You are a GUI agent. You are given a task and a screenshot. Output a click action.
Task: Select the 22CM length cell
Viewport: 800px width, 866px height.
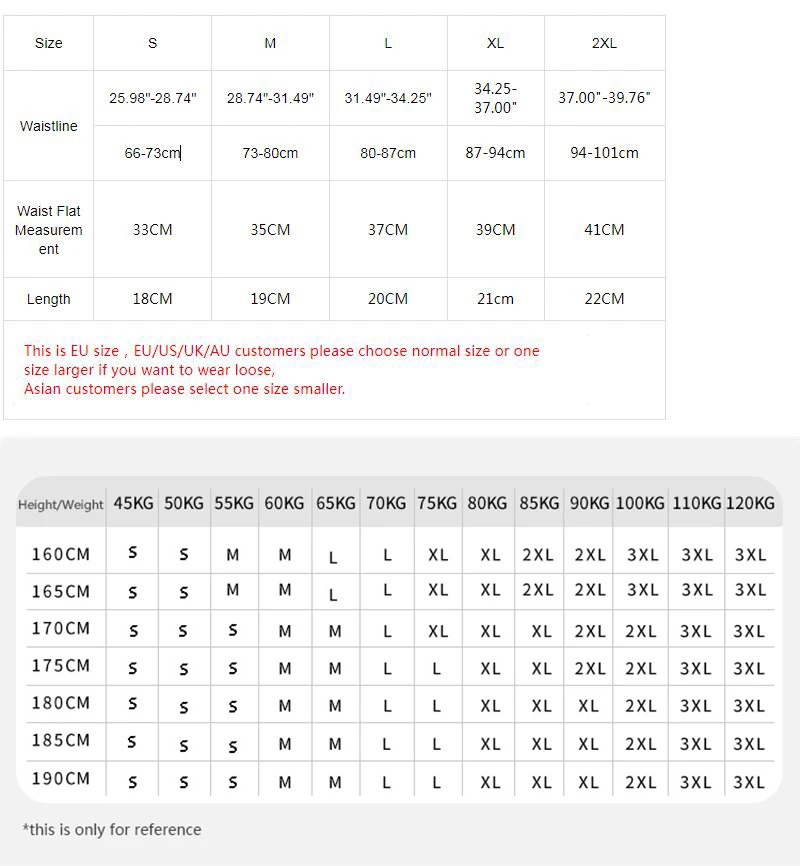pos(604,299)
